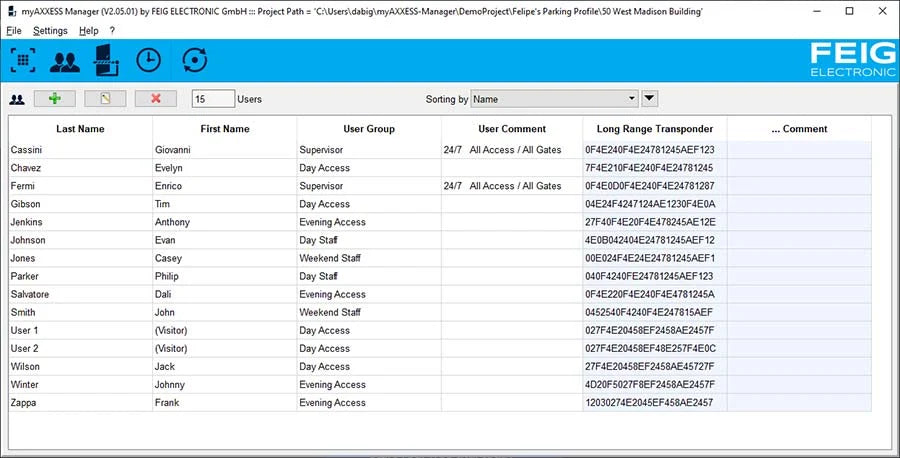This screenshot has height=458, width=900.
Task: Click the User Group column header
Action: click(368, 129)
